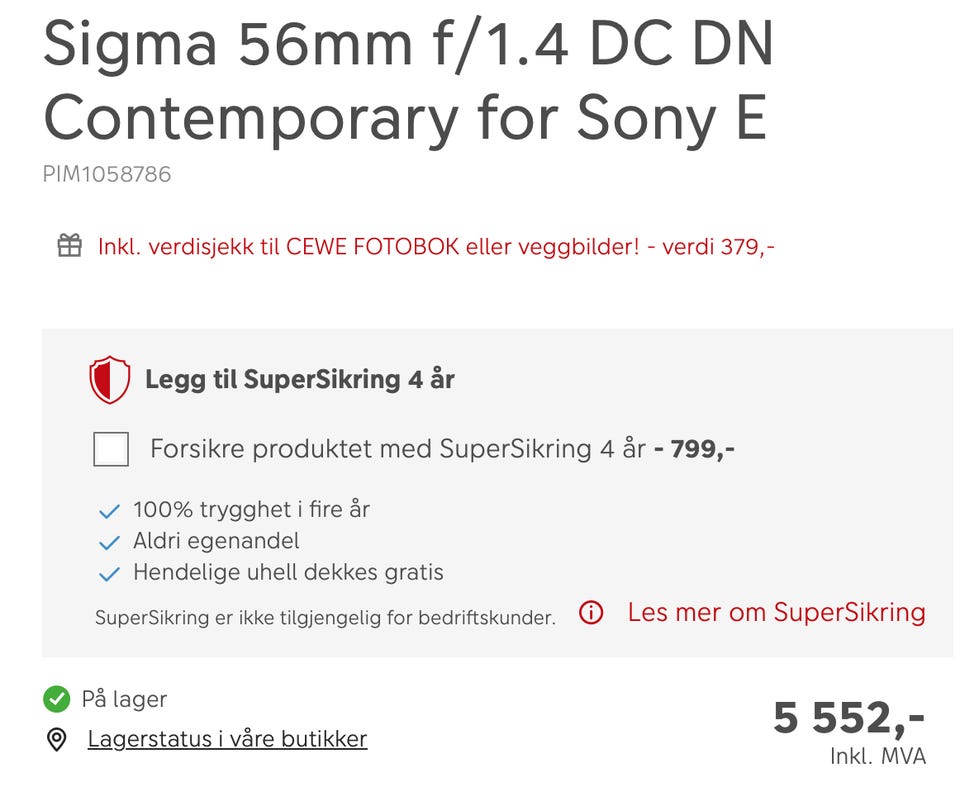Click the 5 552,- price
This screenshot has width=960, height=801.
(x=849, y=717)
